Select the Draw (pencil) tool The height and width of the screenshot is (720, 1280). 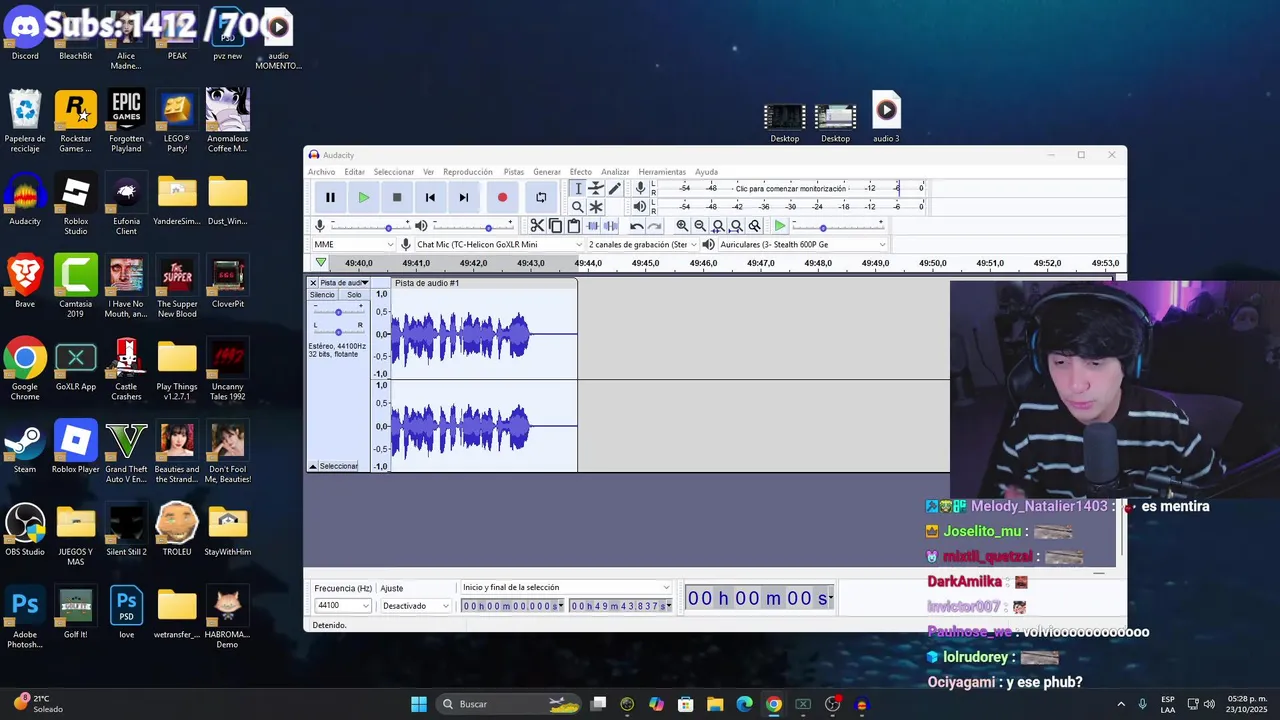[x=614, y=188]
